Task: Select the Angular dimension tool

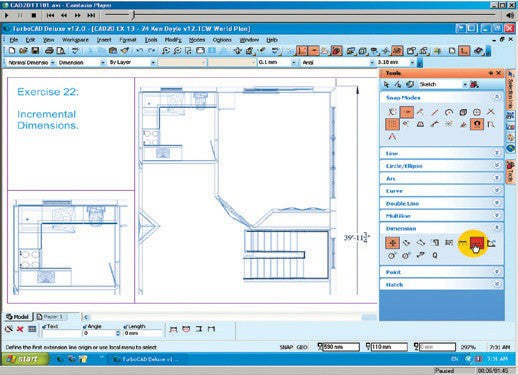Action: (491, 243)
